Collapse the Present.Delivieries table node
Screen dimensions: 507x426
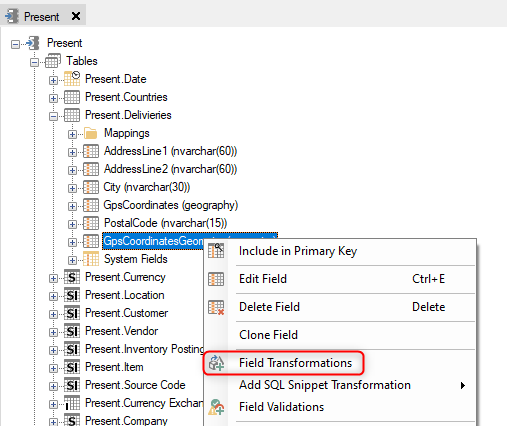click(53, 116)
